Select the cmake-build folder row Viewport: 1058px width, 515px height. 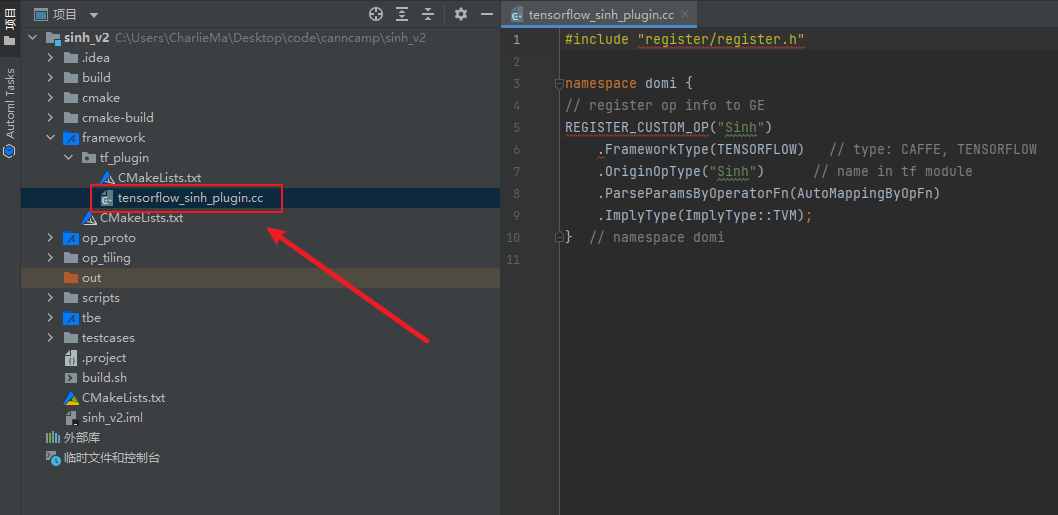(x=260, y=117)
